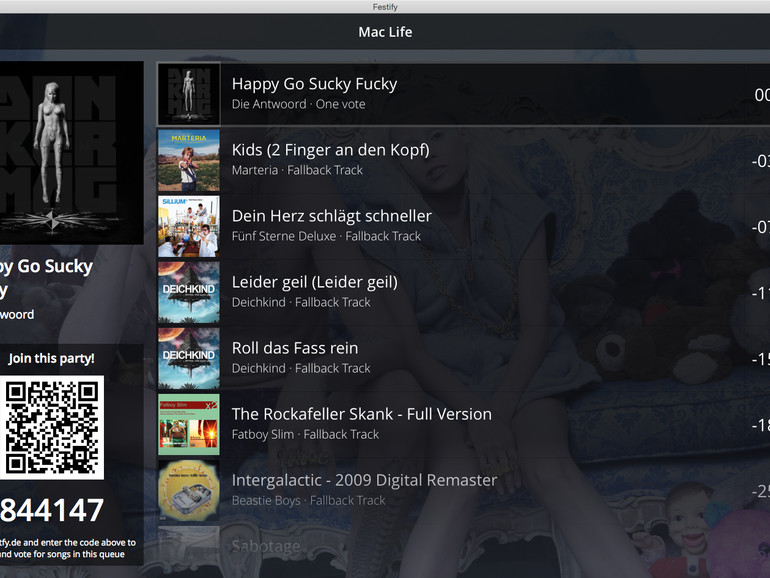Select Intergalactic - 2009 Digital Remaster track

point(364,480)
